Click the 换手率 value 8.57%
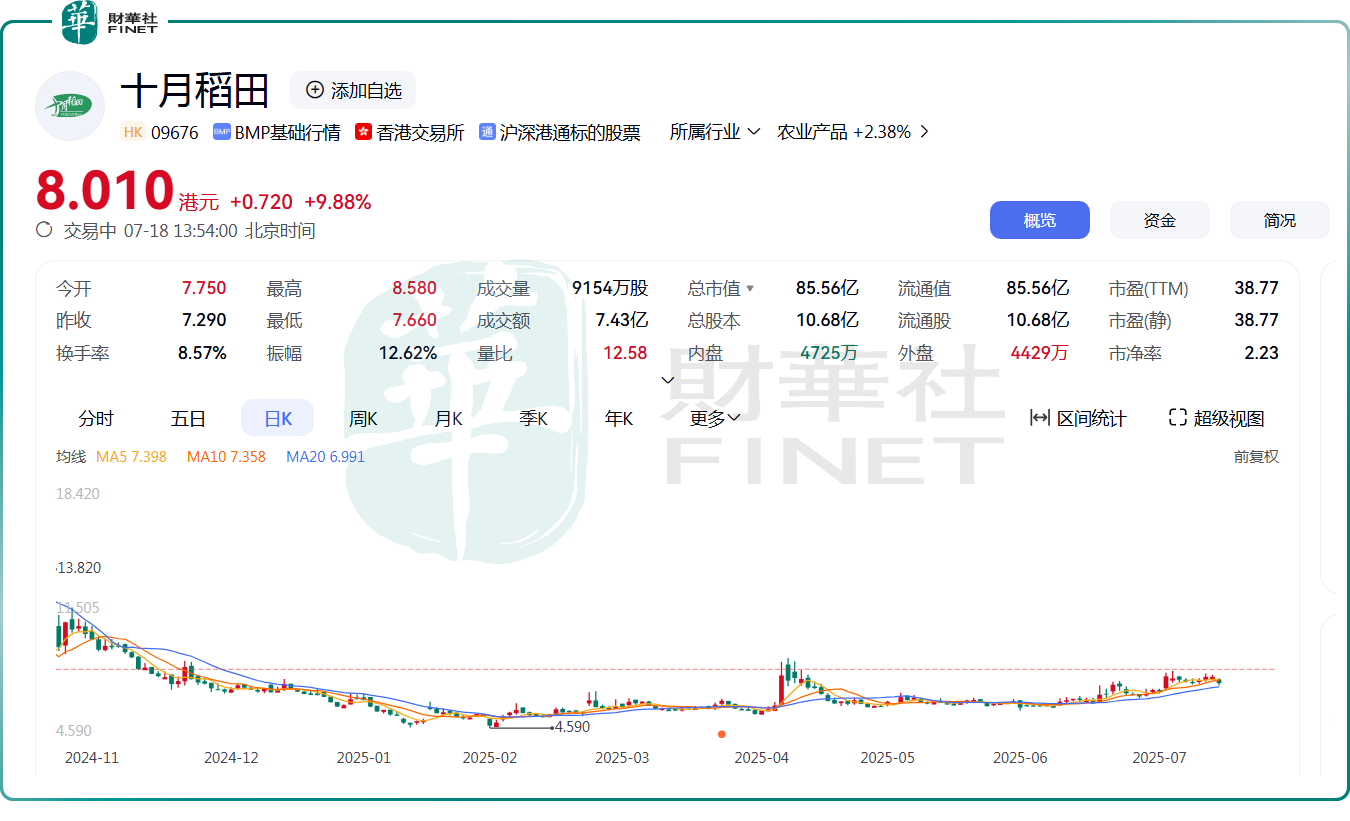 point(202,353)
